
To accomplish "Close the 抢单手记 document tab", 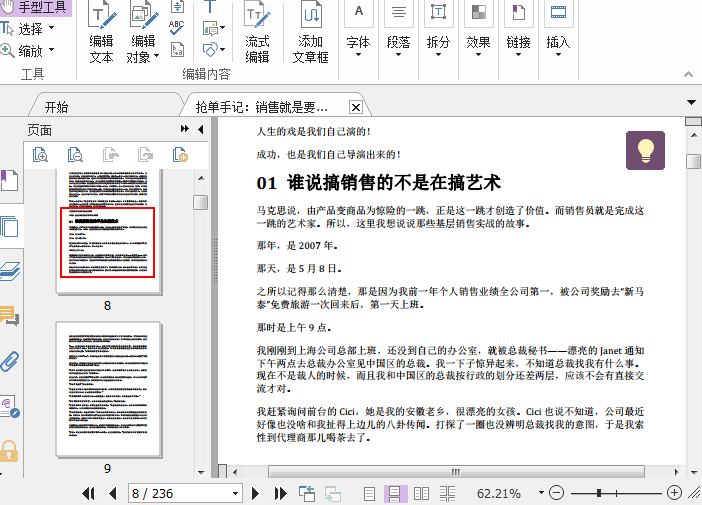I will (355, 107).
